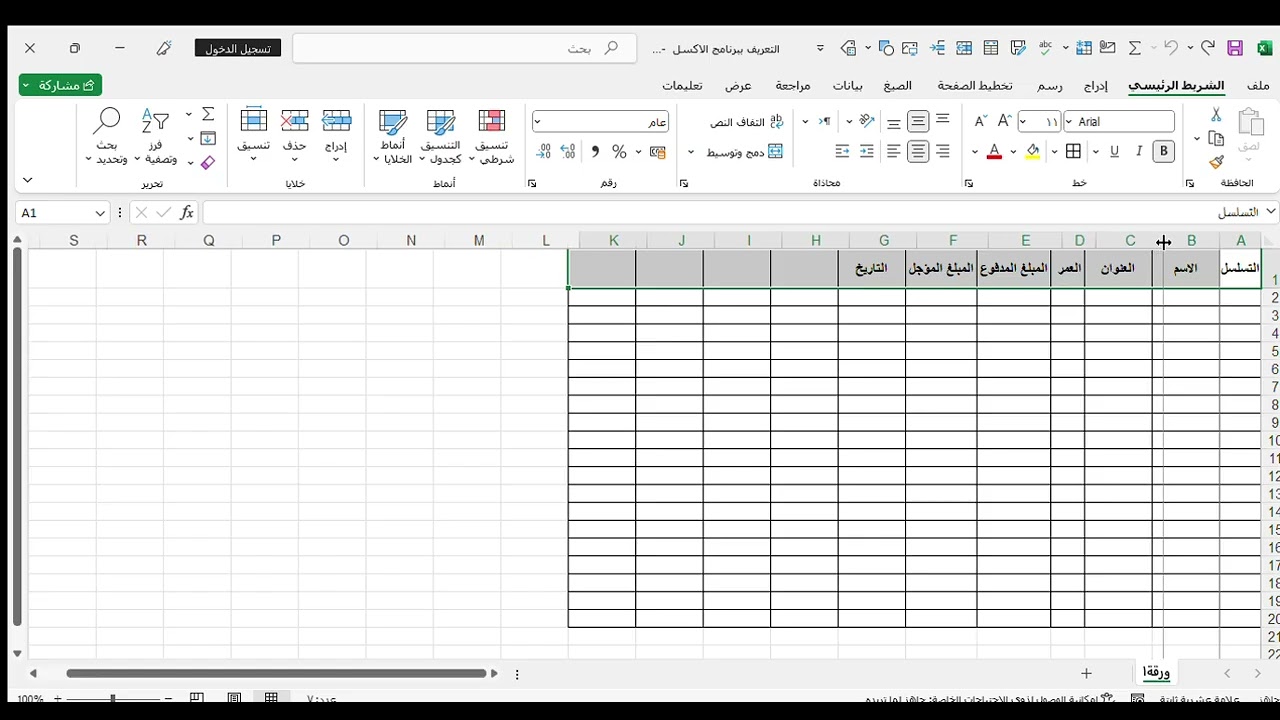Click the Undo arrow icon

point(1171,48)
